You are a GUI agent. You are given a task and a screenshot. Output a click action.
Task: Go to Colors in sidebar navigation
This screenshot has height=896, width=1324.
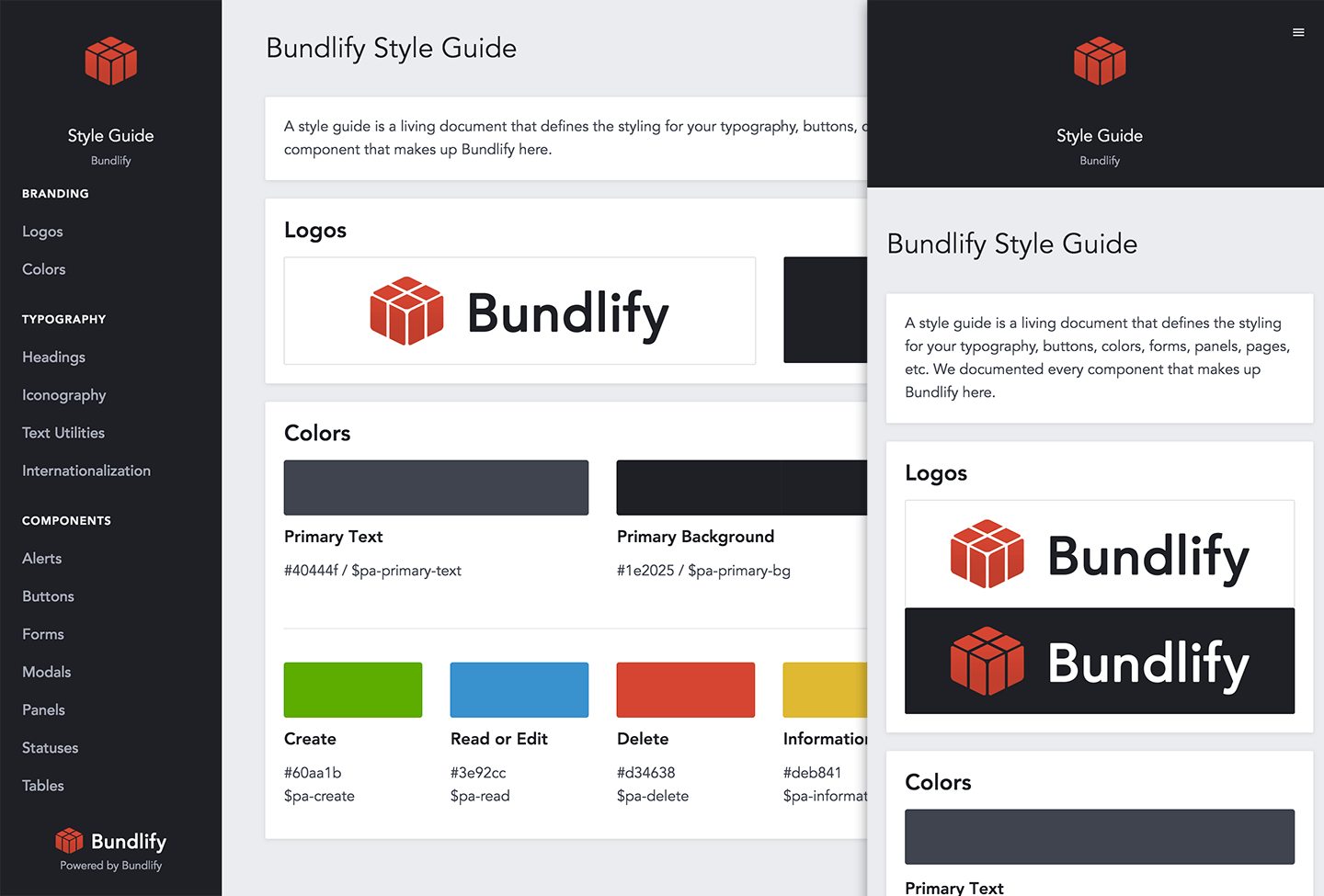click(44, 269)
